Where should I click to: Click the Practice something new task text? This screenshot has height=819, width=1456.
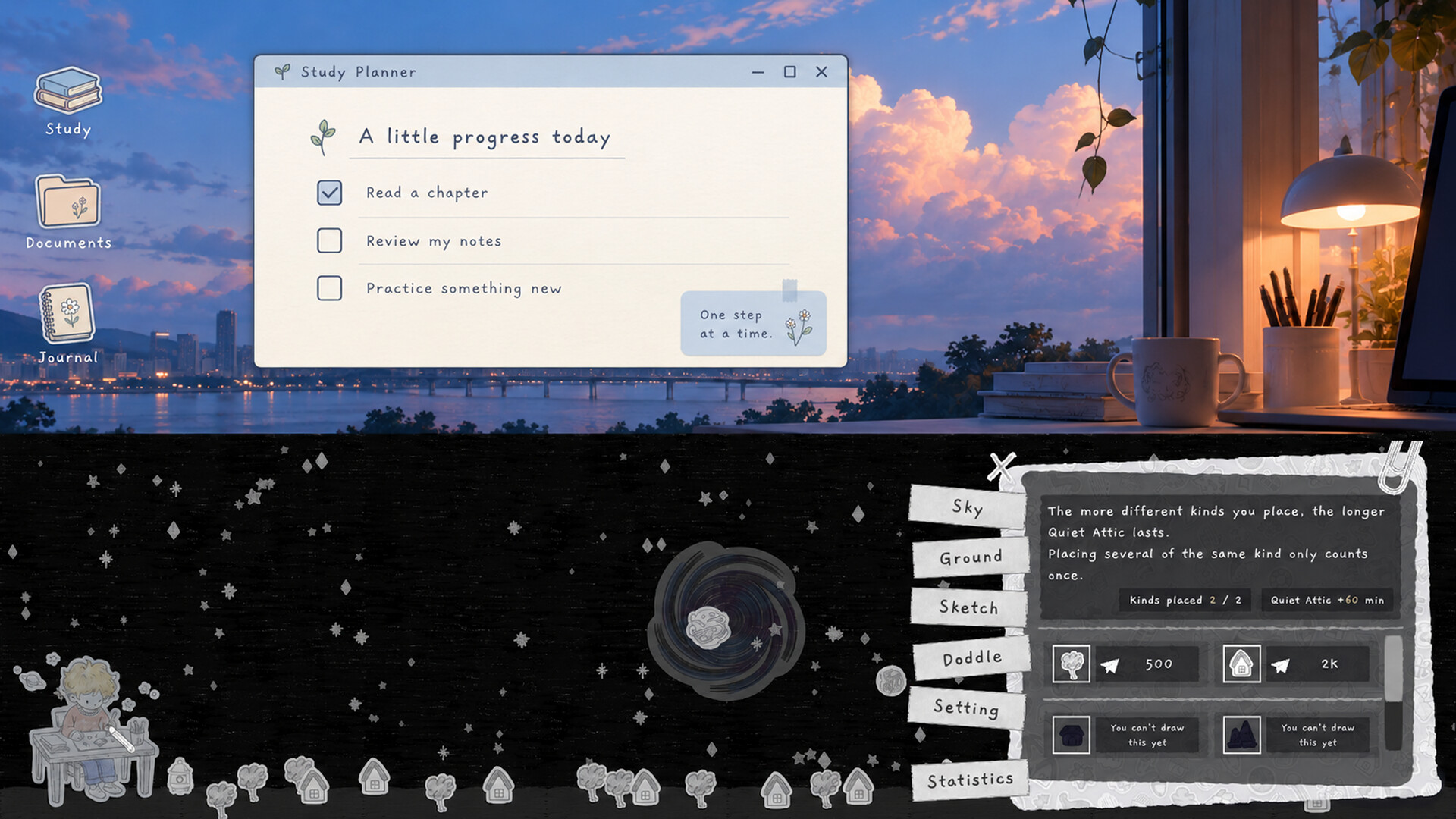pyautogui.click(x=464, y=288)
